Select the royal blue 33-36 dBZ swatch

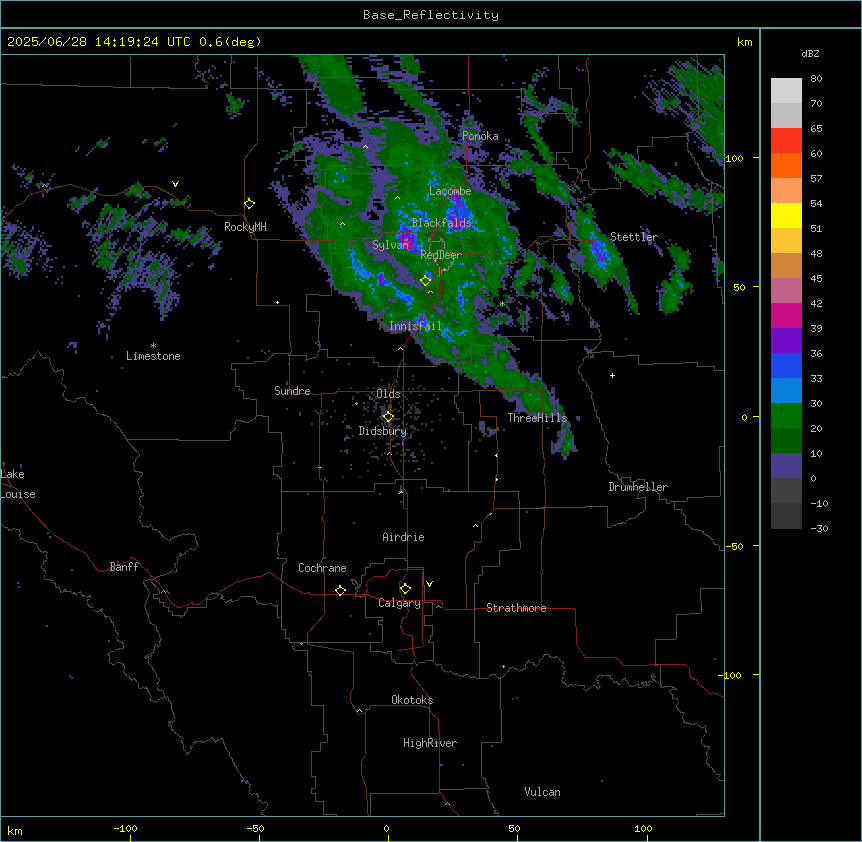click(786, 365)
